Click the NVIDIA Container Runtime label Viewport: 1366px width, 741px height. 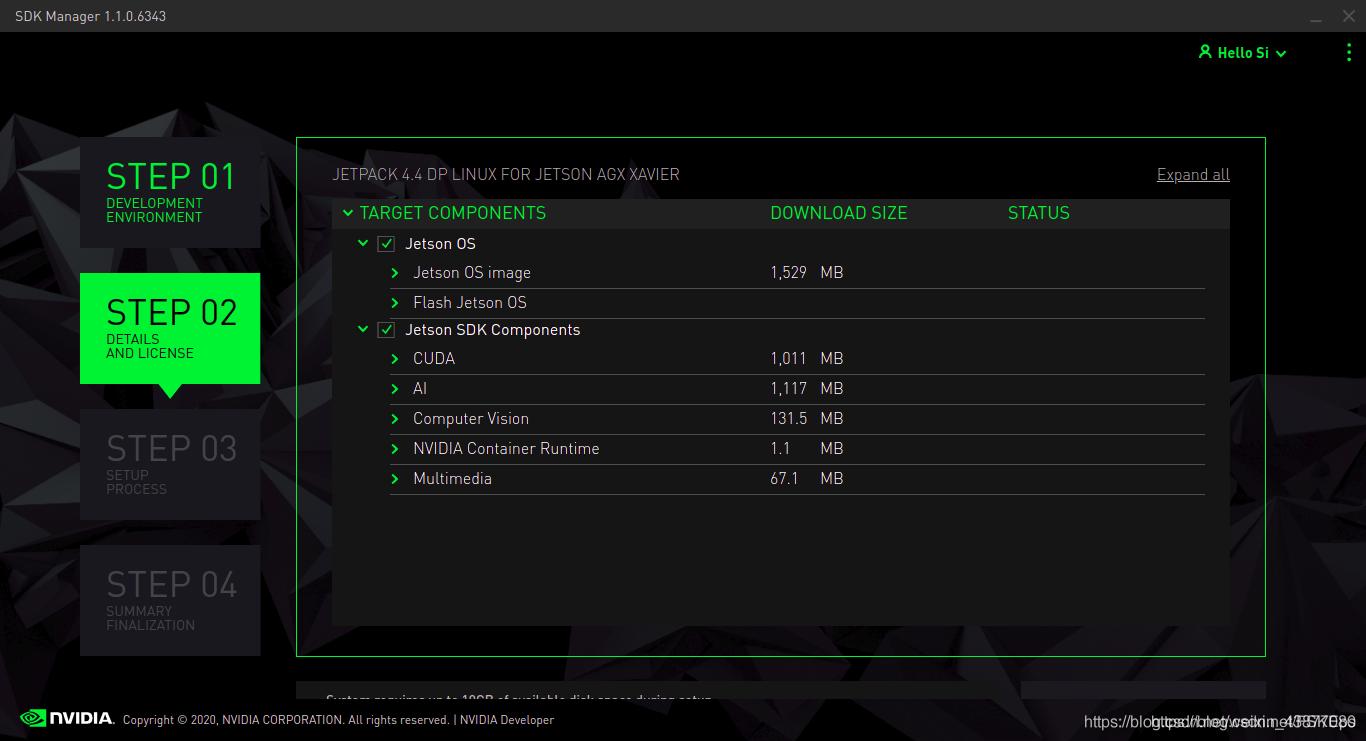click(506, 449)
